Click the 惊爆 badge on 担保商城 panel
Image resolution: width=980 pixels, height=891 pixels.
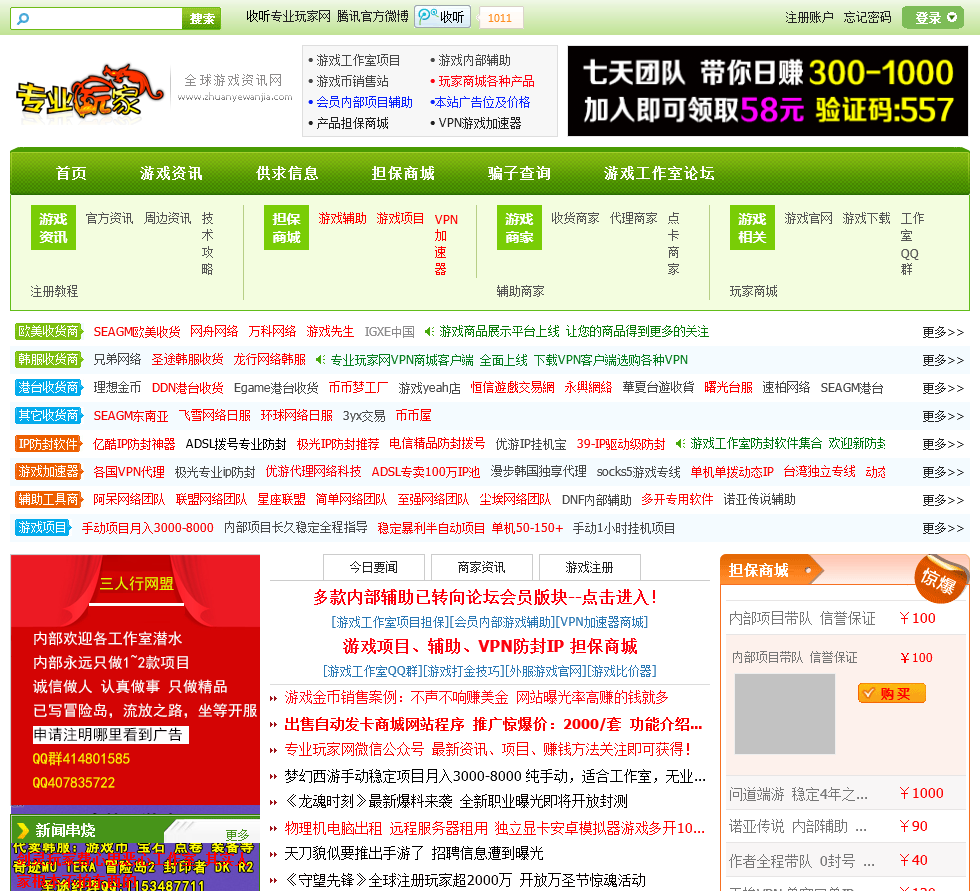(939, 579)
